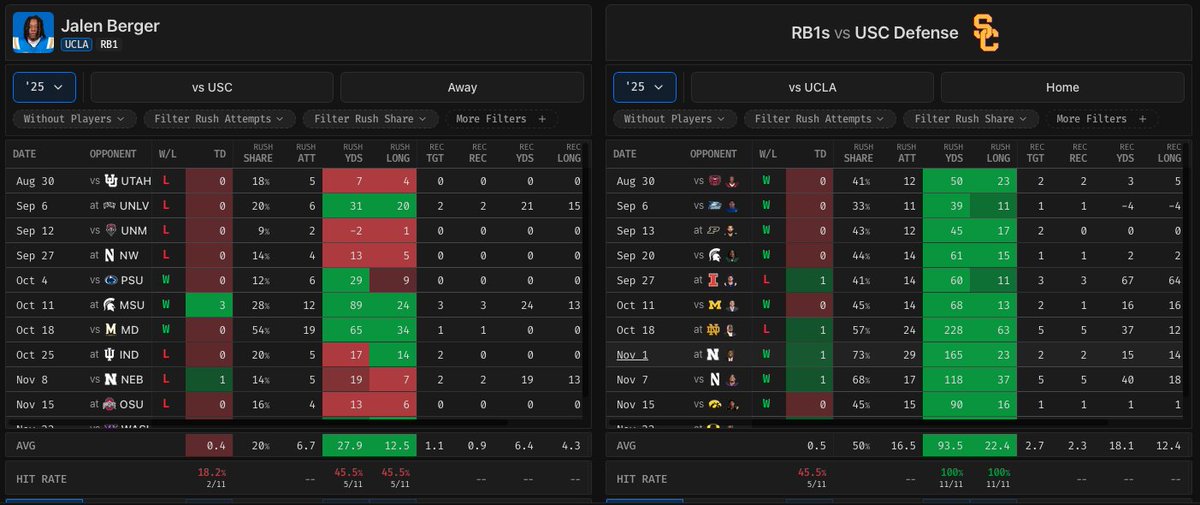Open More Filters in USC Defense panel
1200x505 pixels.
coord(1102,119)
